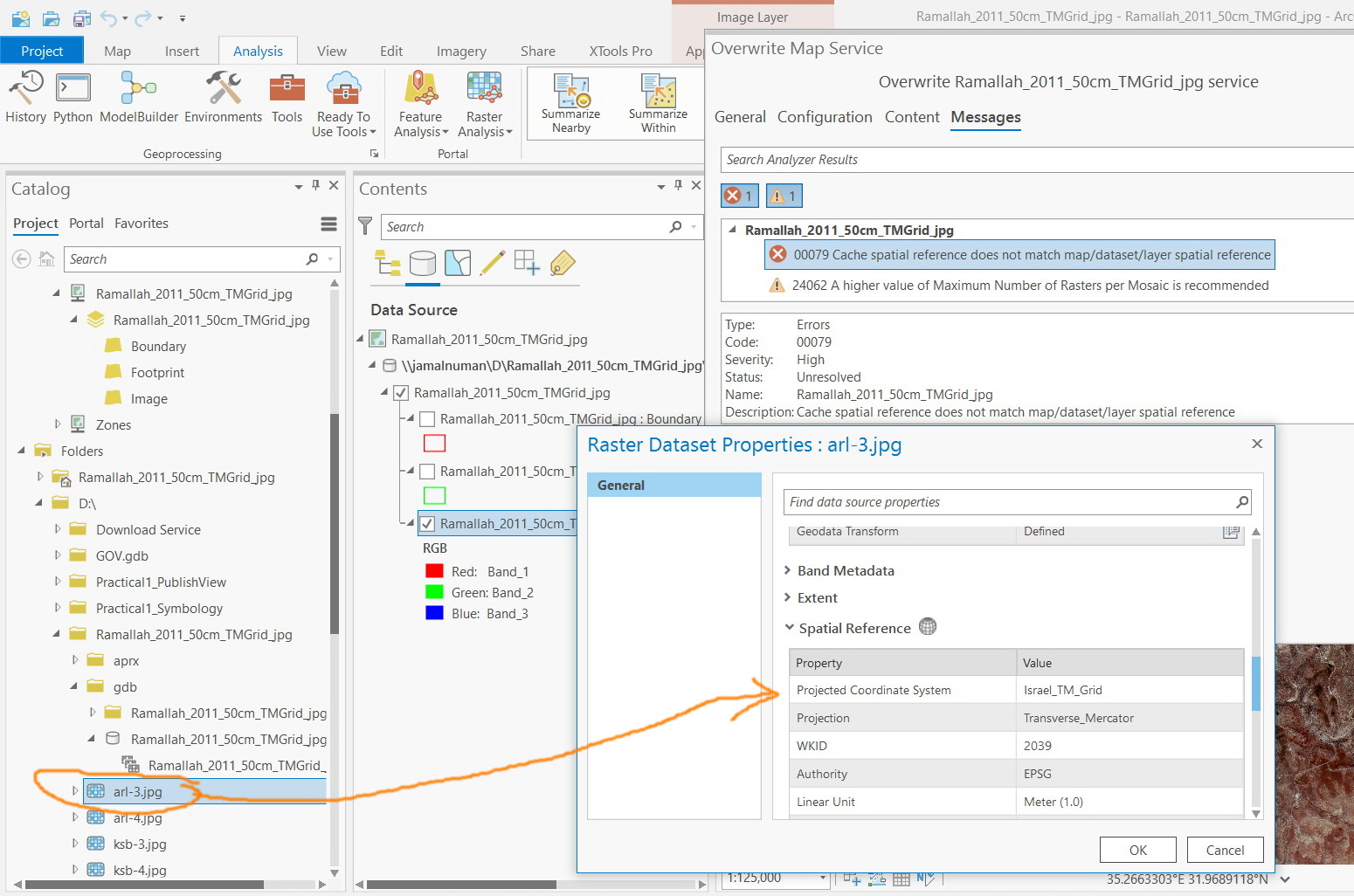Open Raster Analysis dropdown

pos(485,105)
